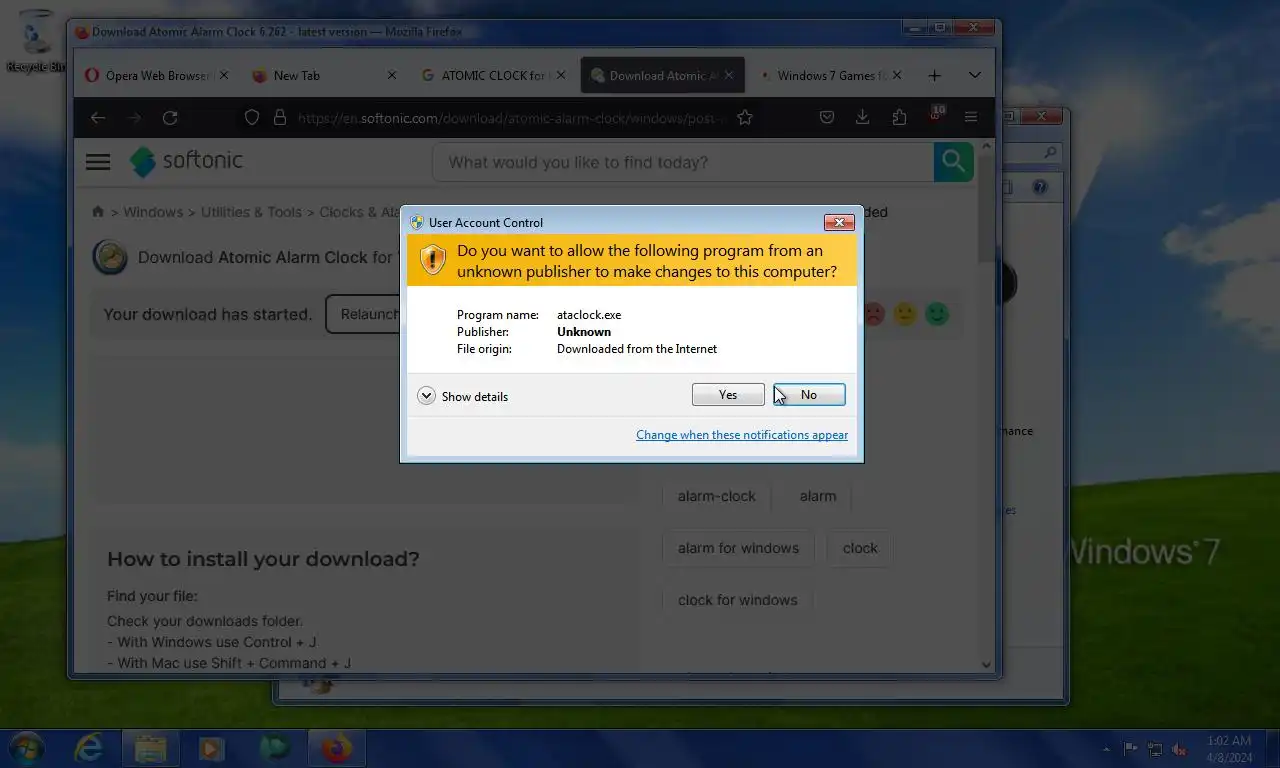This screenshot has width=1280, height=768.
Task: Click the alarm-clock tag
Action: pyautogui.click(x=717, y=496)
